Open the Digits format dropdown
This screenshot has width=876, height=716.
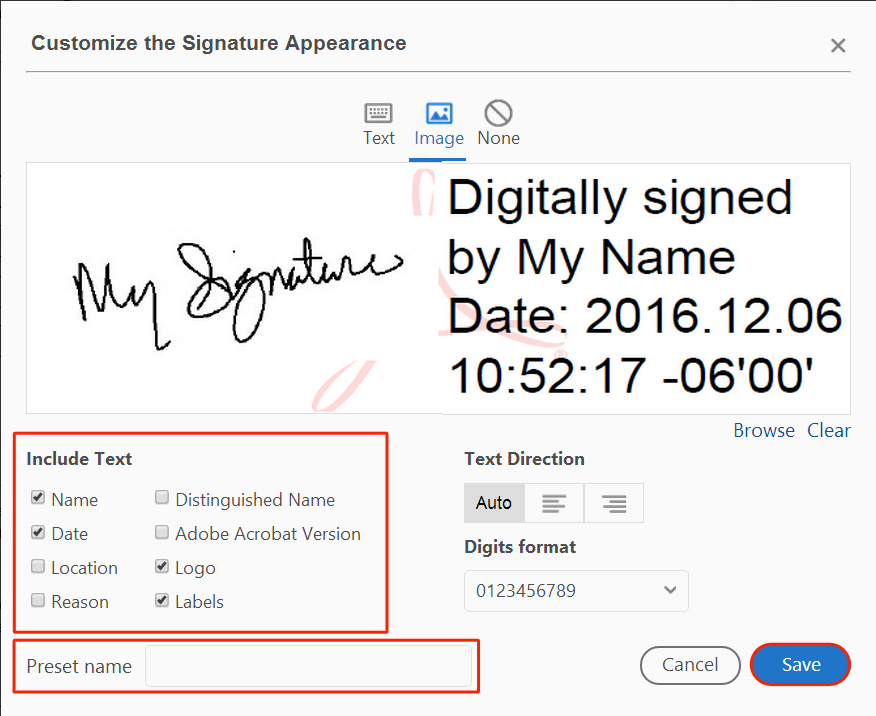[x=576, y=590]
